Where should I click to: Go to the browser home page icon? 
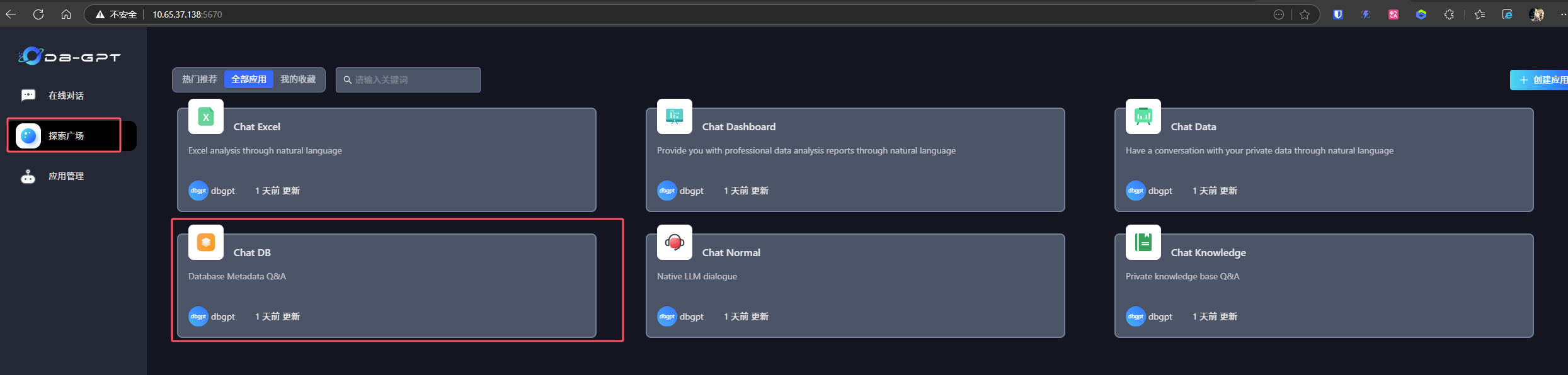click(x=66, y=14)
